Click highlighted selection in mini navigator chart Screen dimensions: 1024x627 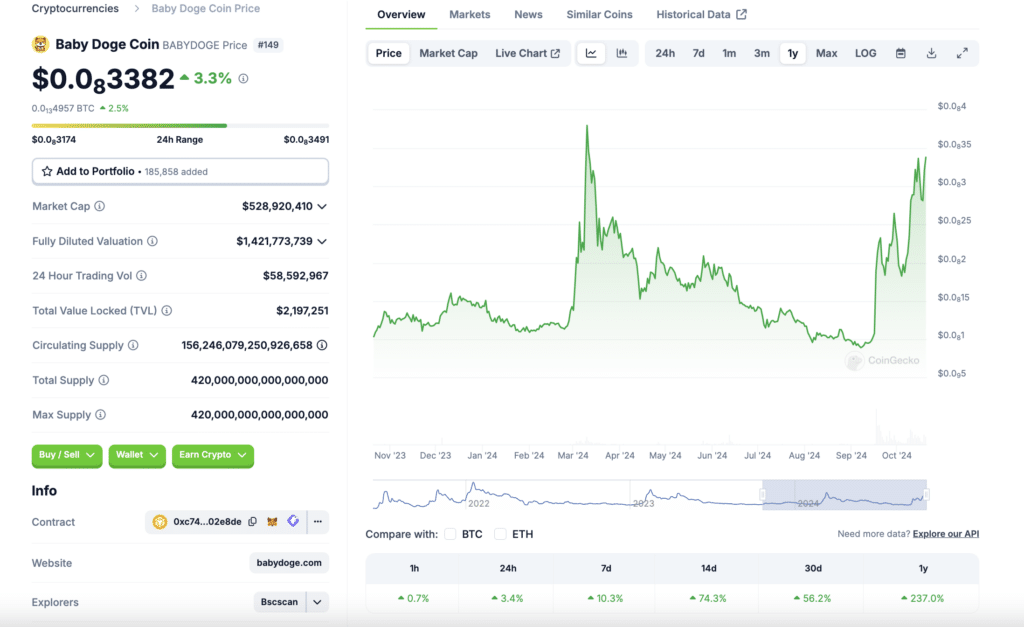coord(844,494)
